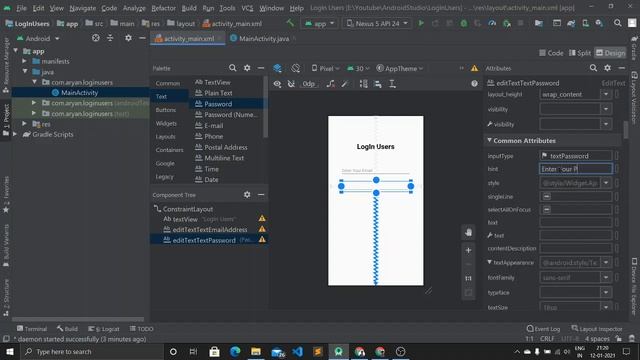Toggle pan hand tool on canvas
The height and width of the screenshot is (360, 640).
468,232
